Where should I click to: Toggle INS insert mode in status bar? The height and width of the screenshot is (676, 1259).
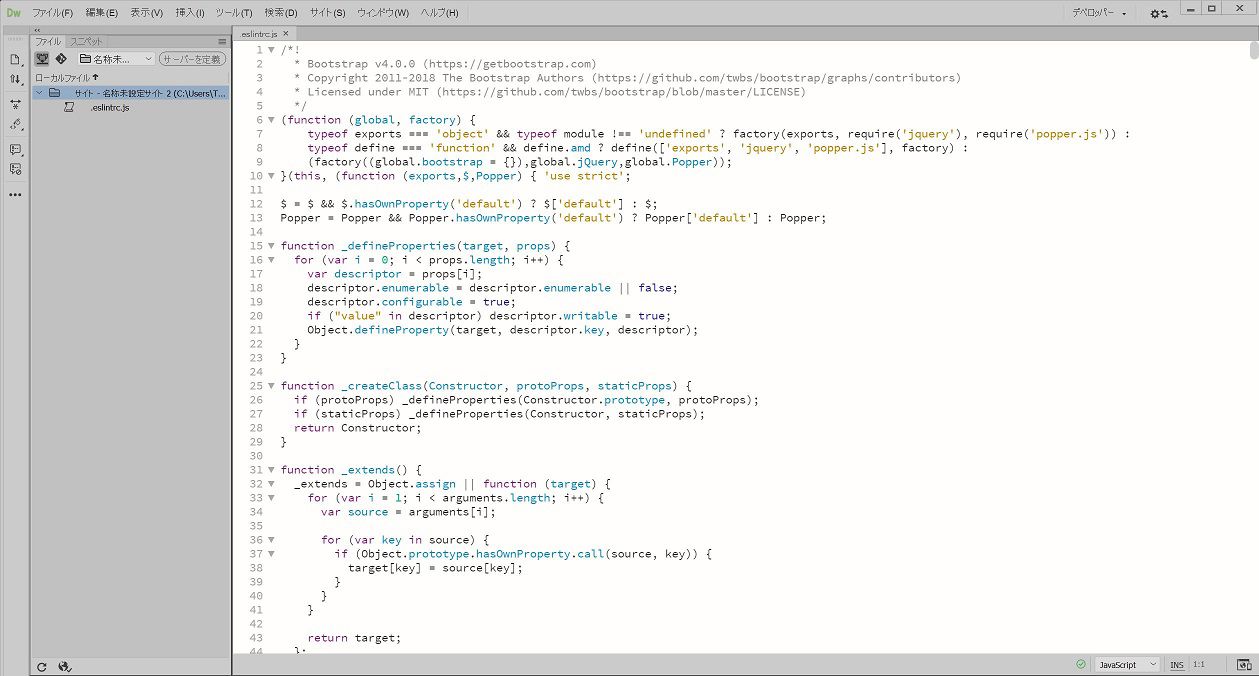[1177, 664]
